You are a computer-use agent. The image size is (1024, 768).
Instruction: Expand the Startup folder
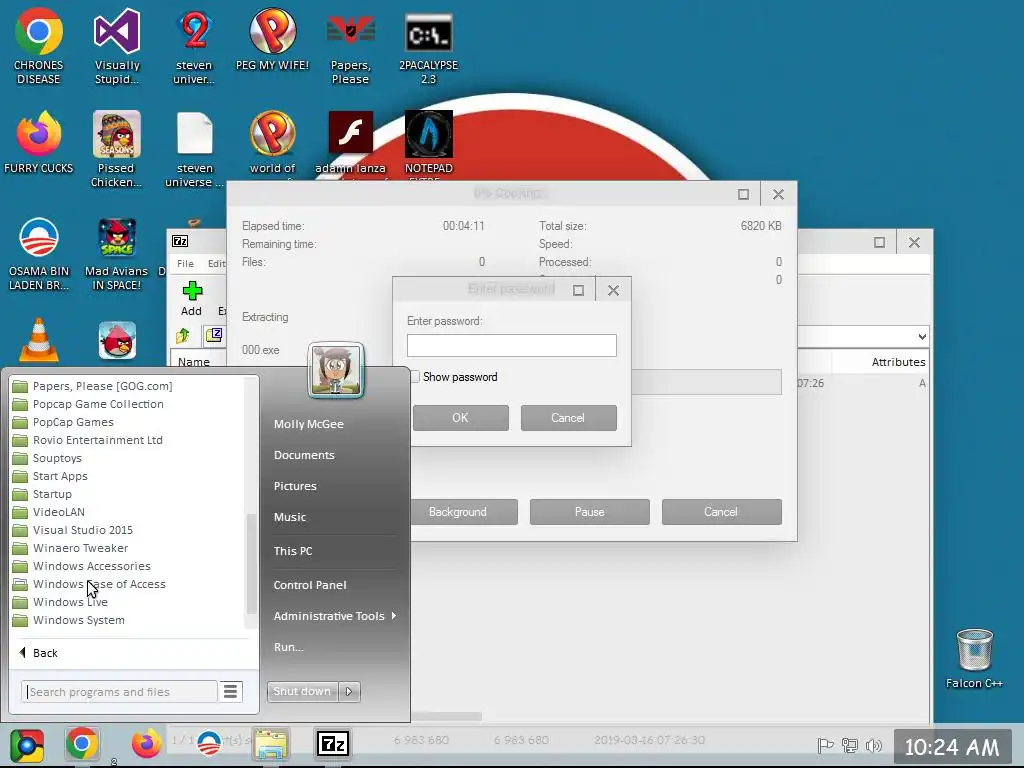(x=43, y=494)
